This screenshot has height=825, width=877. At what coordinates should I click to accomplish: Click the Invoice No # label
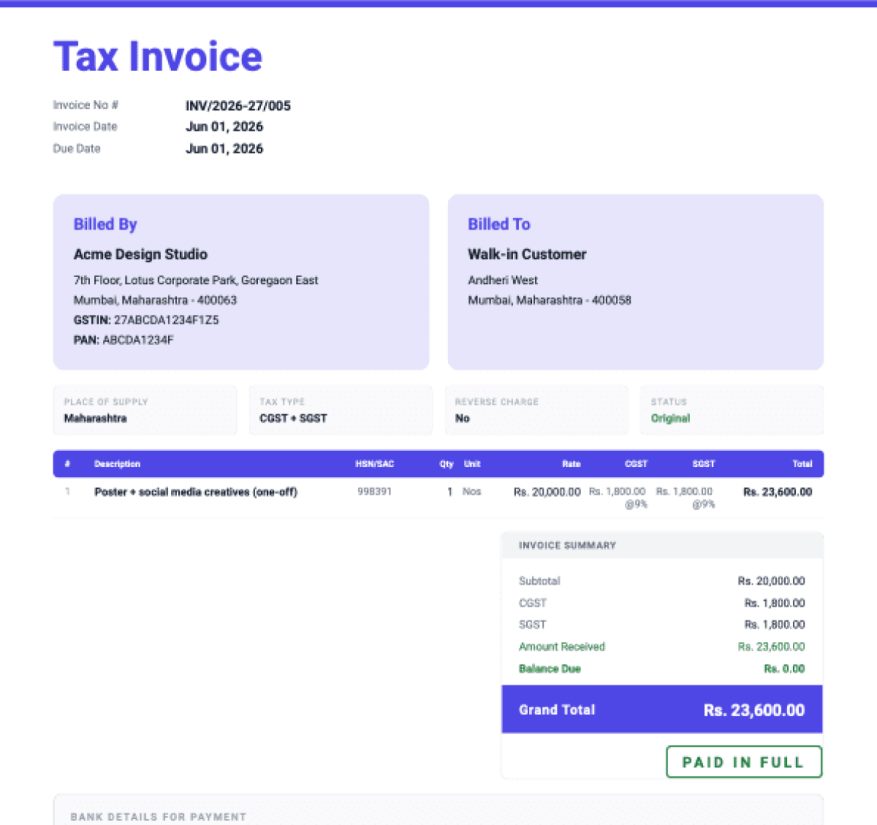point(86,105)
